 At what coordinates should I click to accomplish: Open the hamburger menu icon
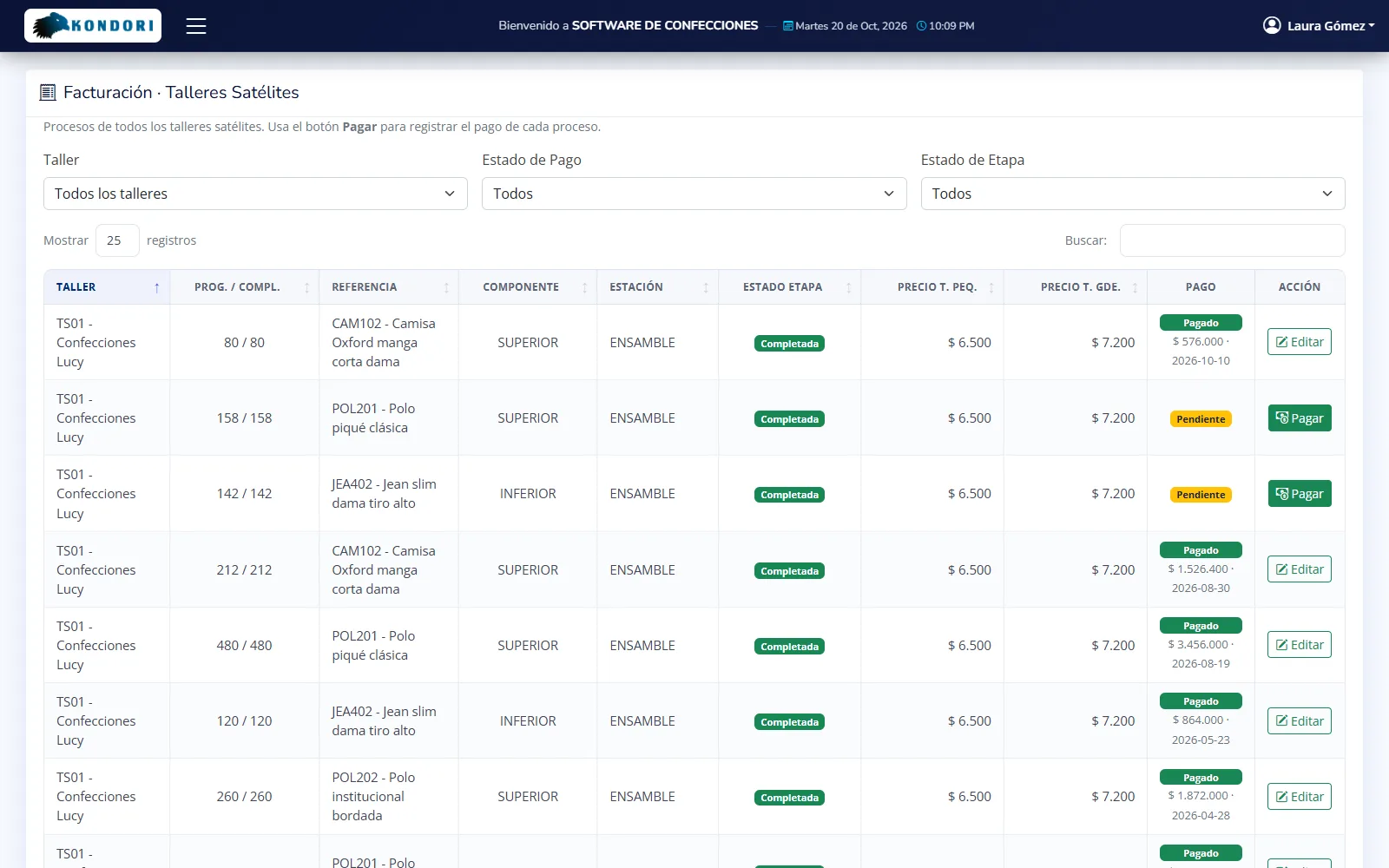tap(196, 26)
